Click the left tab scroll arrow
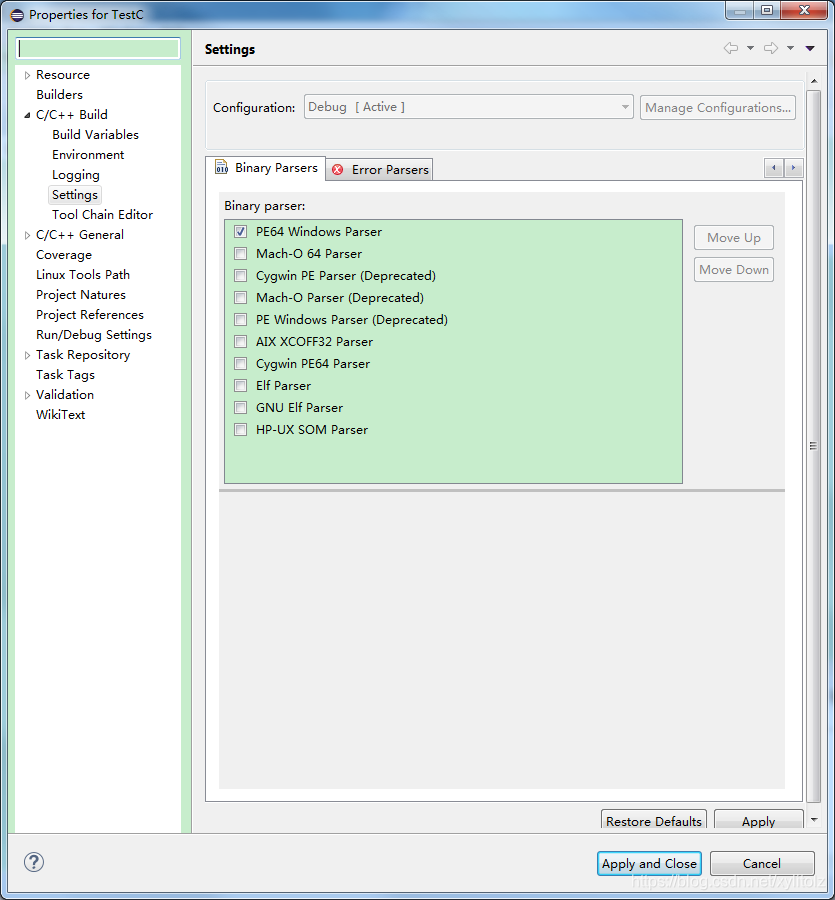Viewport: 835px width, 900px height. pos(774,168)
